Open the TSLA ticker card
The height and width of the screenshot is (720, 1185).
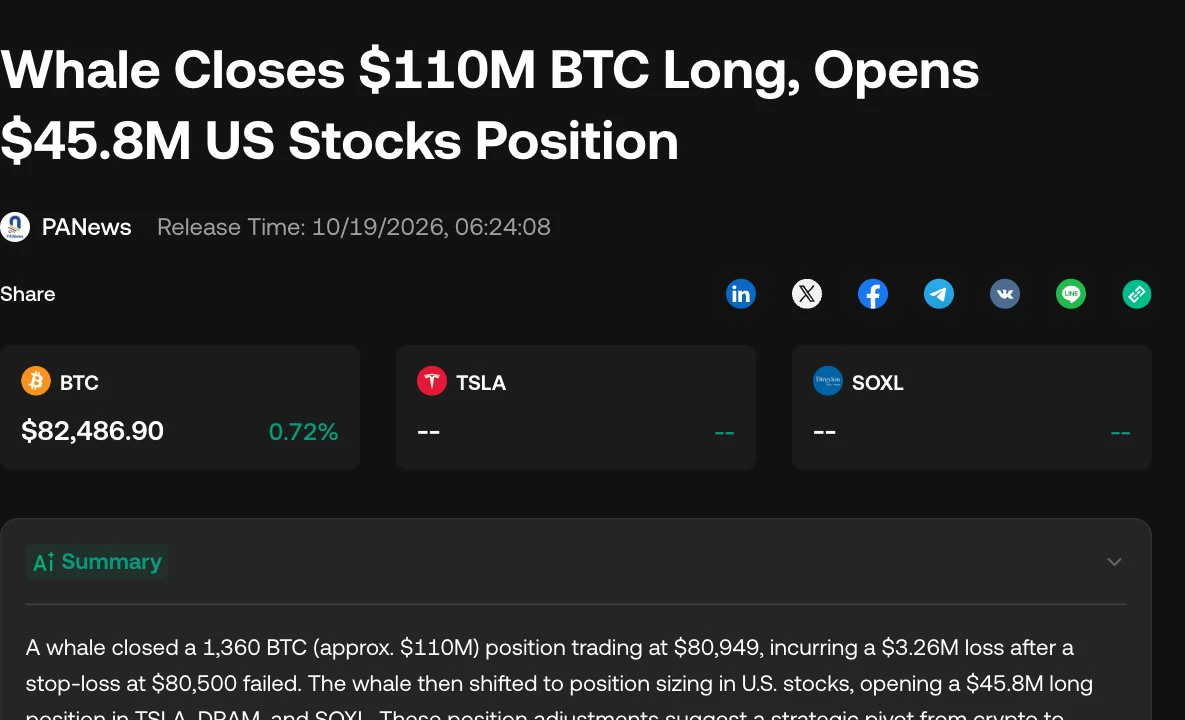576,407
